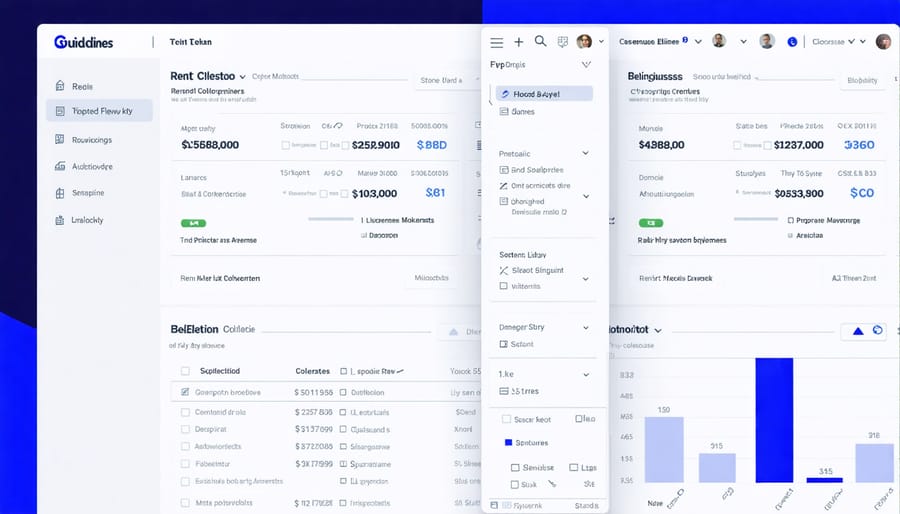Viewport: 900px width, 514px height.
Task: Click the blue triangle chart icon
Action: [x=858, y=331]
